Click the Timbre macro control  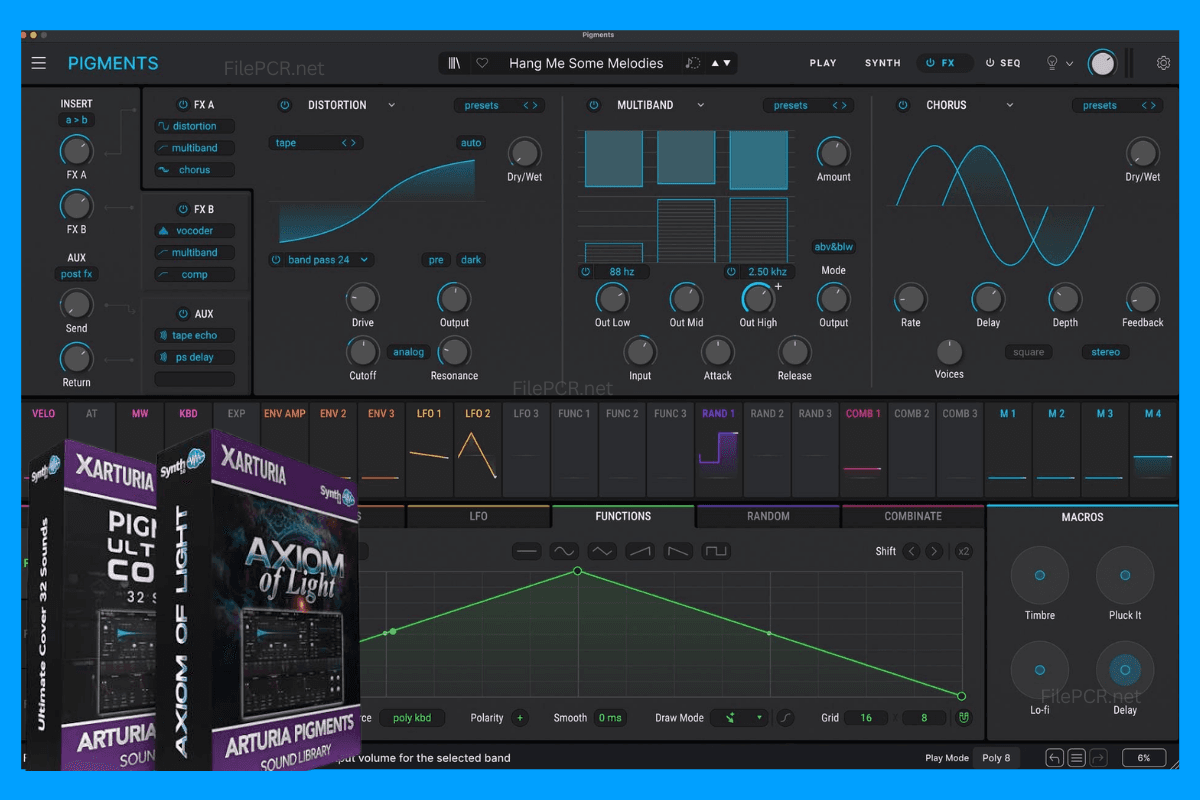pos(1040,575)
